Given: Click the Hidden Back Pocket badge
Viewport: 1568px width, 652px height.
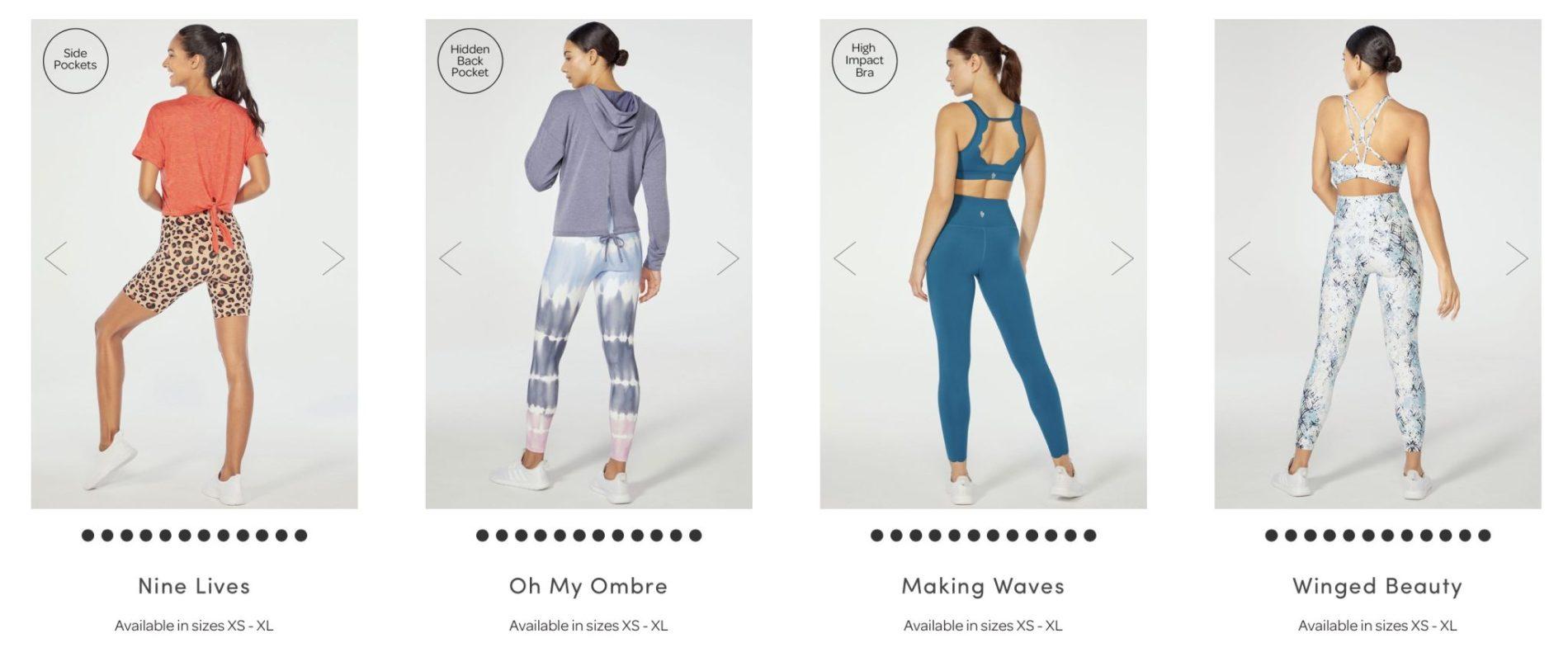Looking at the screenshot, I should coord(470,60).
